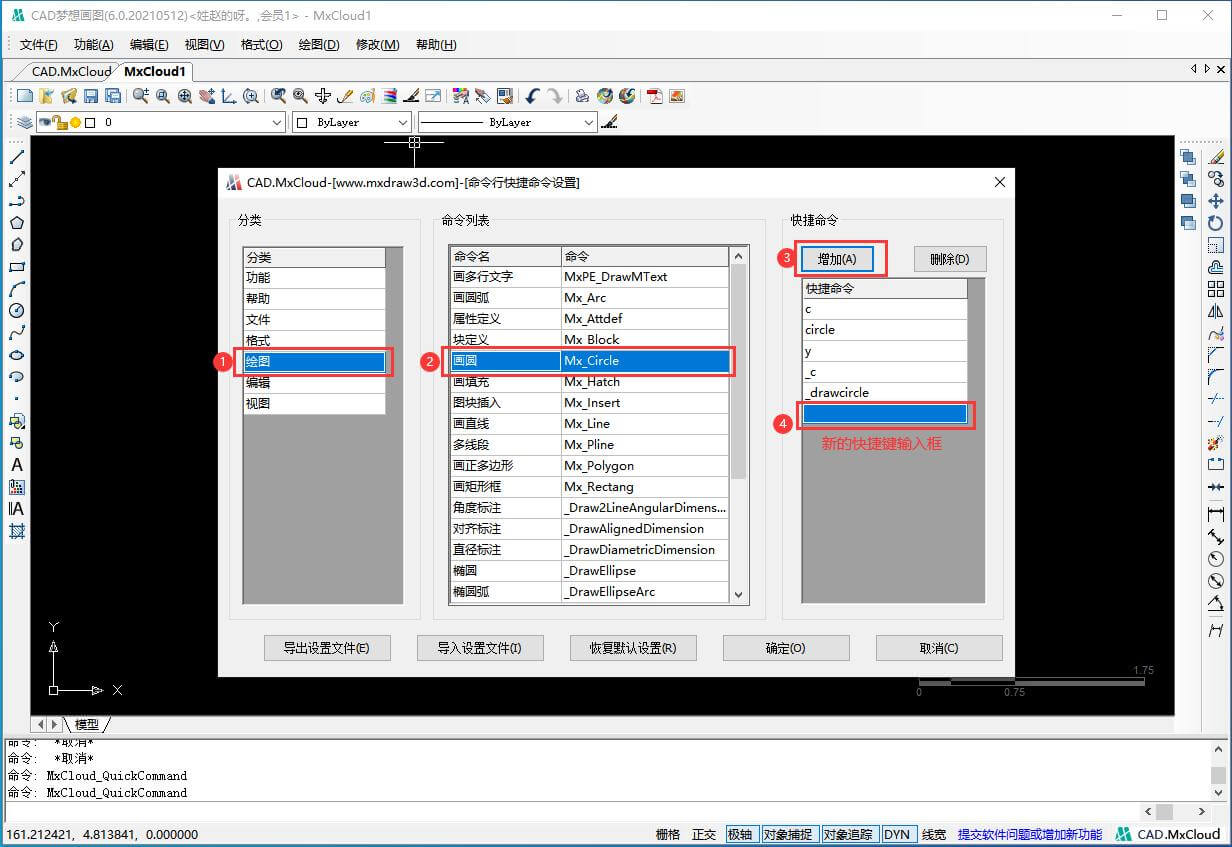The width and height of the screenshot is (1232, 847).
Task: Click the Print icon in toolbar
Action: 582,96
